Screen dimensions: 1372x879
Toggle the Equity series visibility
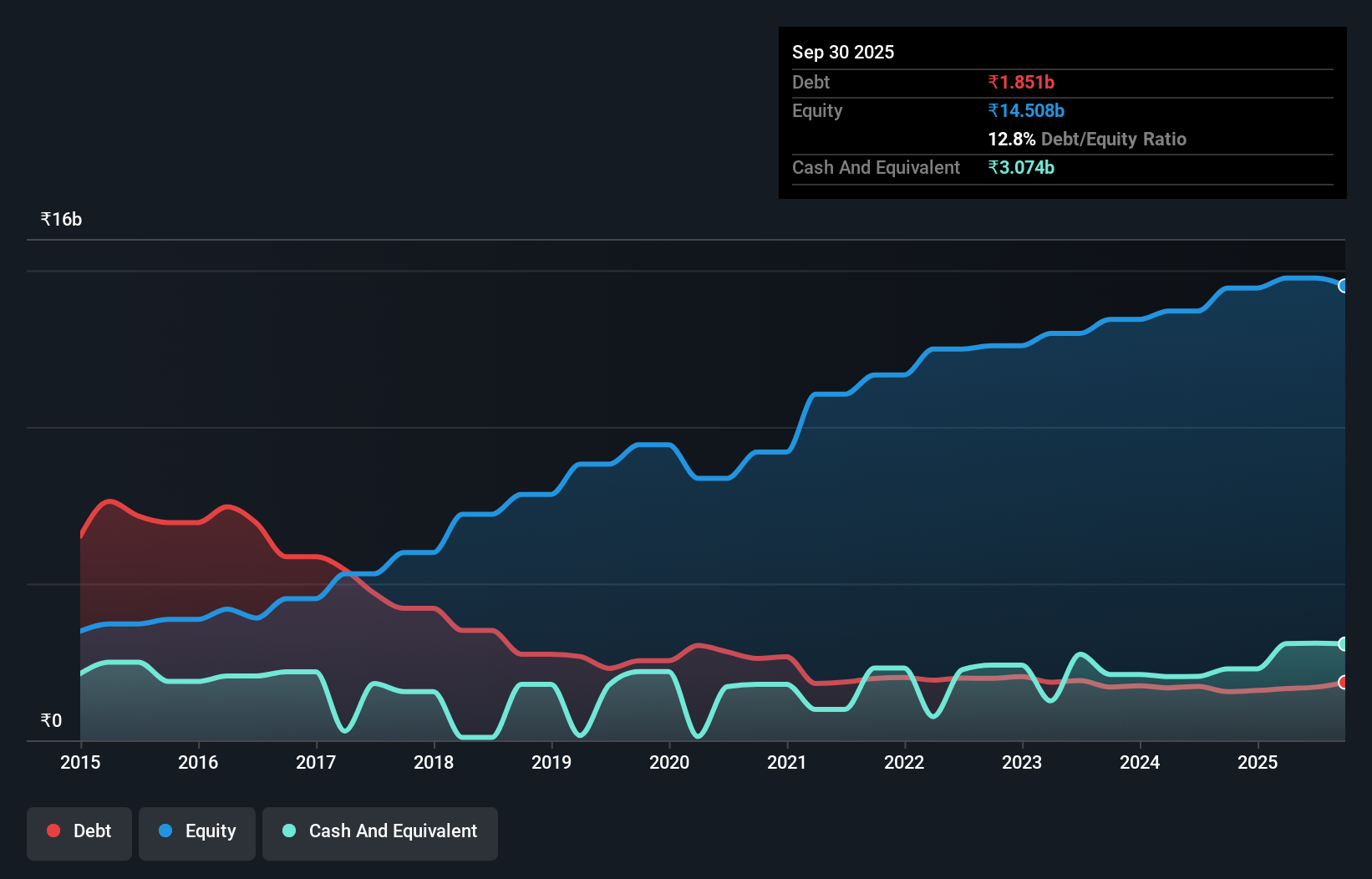196,831
